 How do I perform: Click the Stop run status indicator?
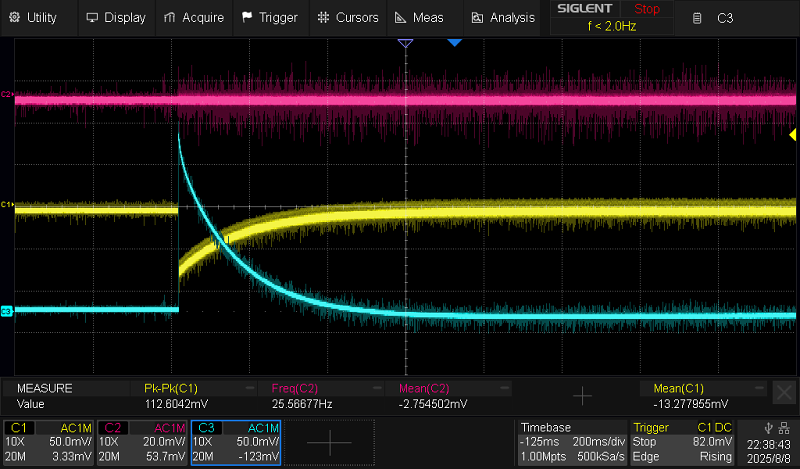coord(647,9)
